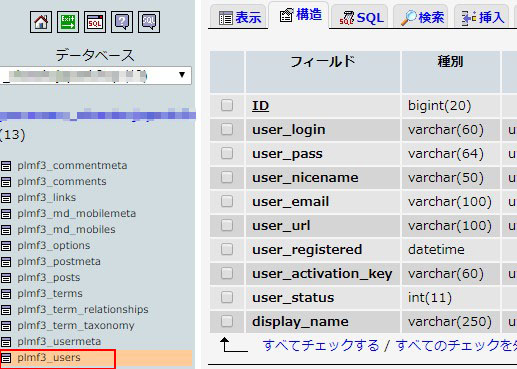Click the すべてのチェックを外す link
This screenshot has width=517, height=369.
coord(456,345)
